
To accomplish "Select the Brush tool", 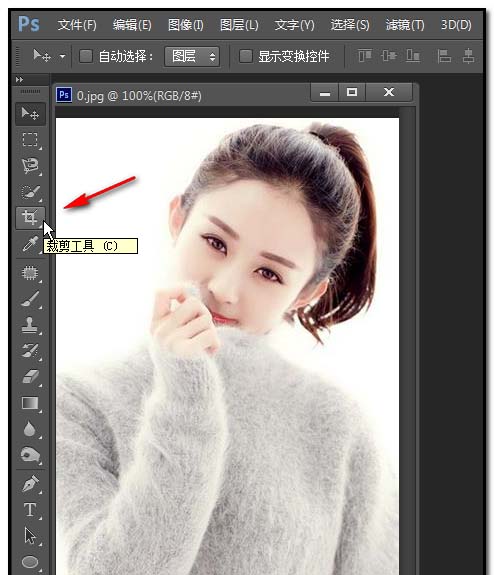I will point(30,299).
